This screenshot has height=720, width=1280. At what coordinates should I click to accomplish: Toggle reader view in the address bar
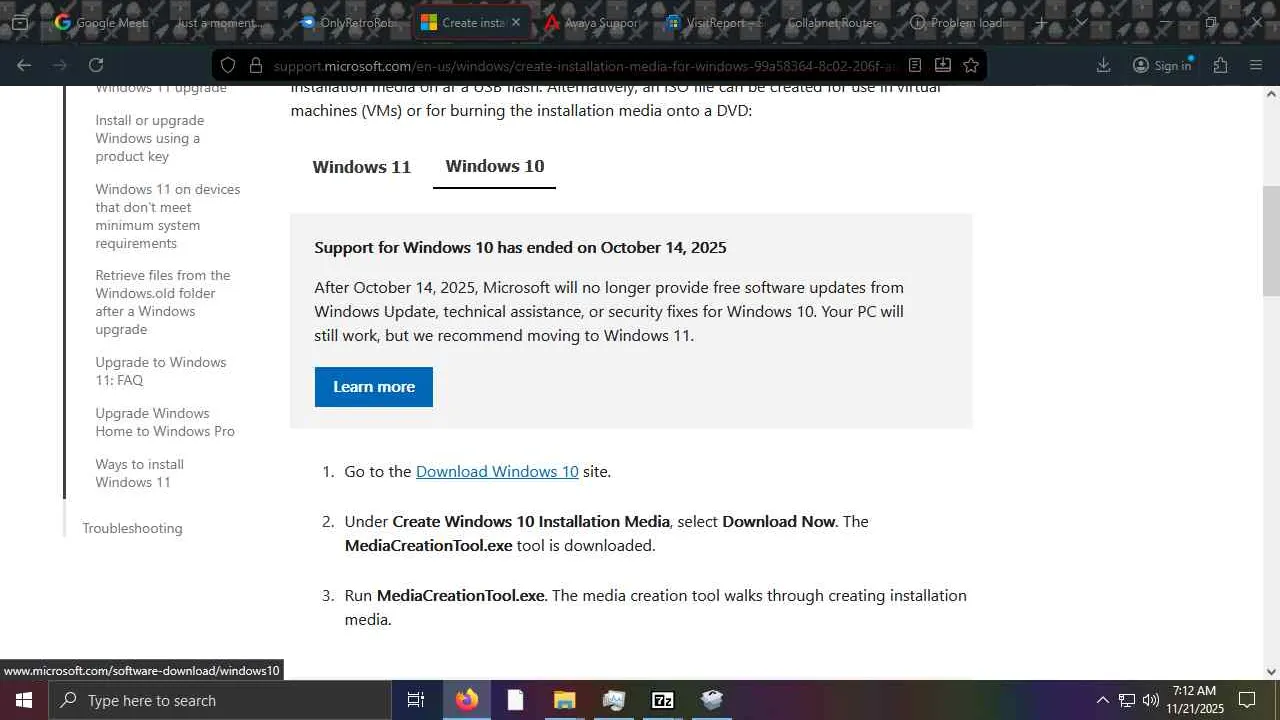(x=914, y=65)
